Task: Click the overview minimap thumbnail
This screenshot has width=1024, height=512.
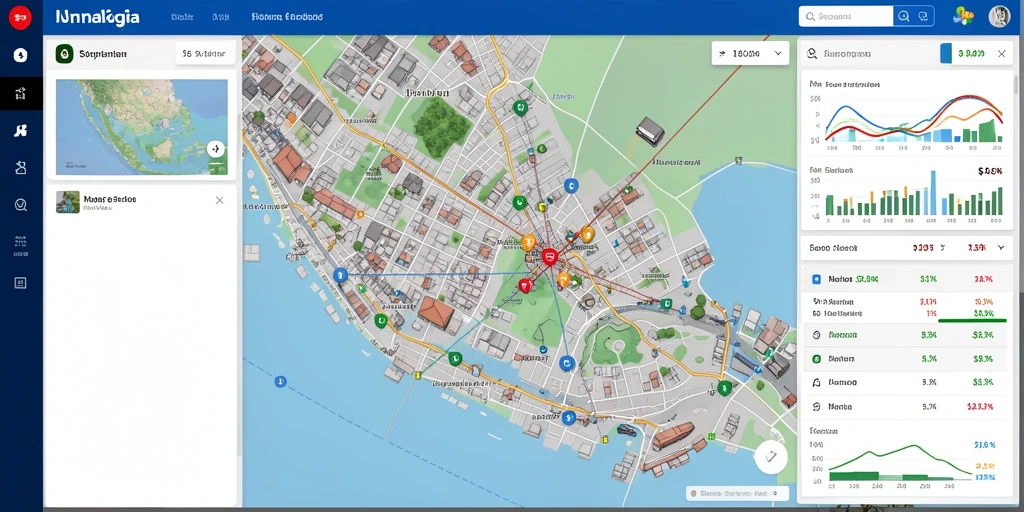Action: pyautogui.click(x=142, y=127)
